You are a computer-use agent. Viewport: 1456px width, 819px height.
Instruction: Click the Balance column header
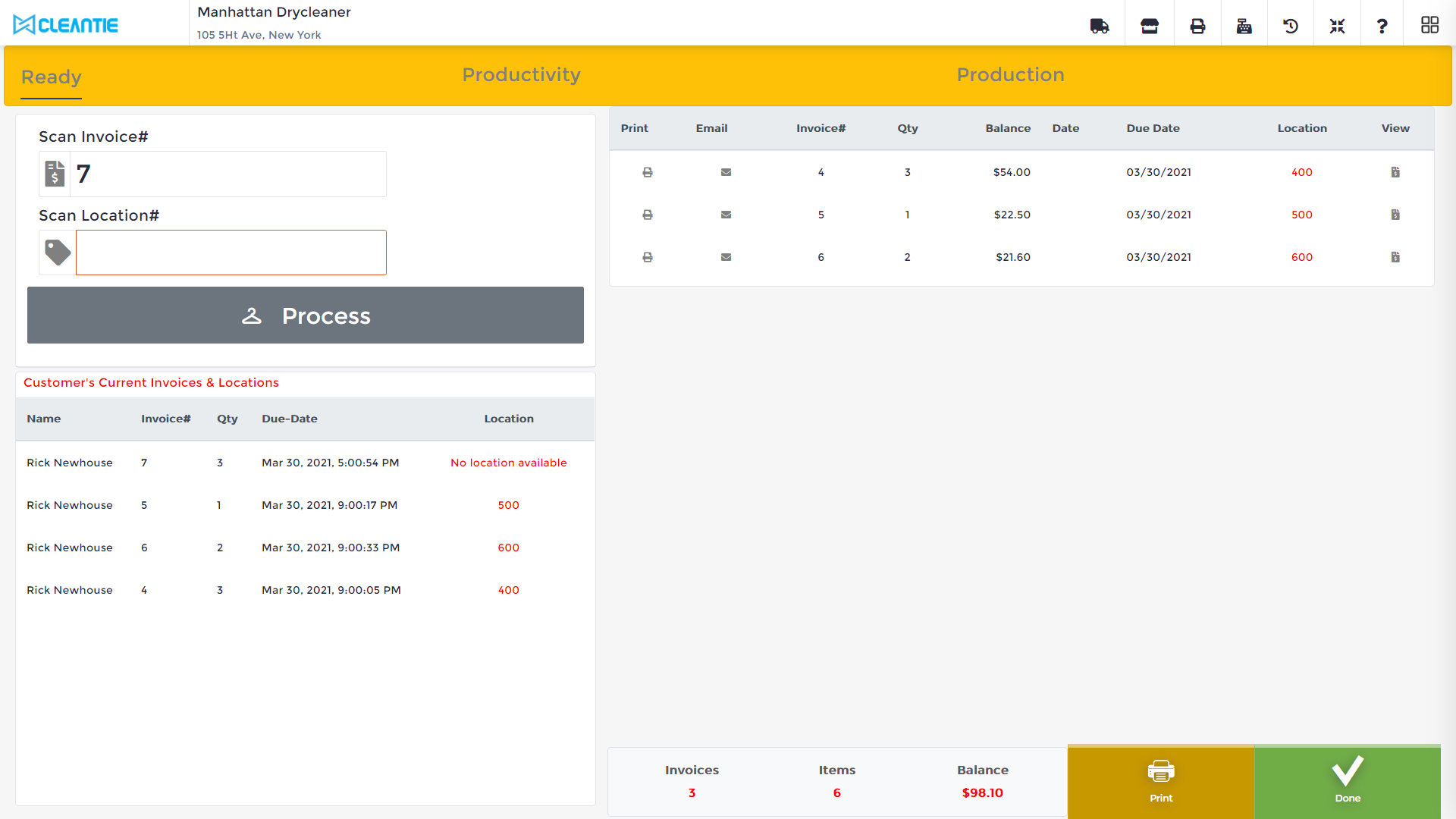(1008, 128)
